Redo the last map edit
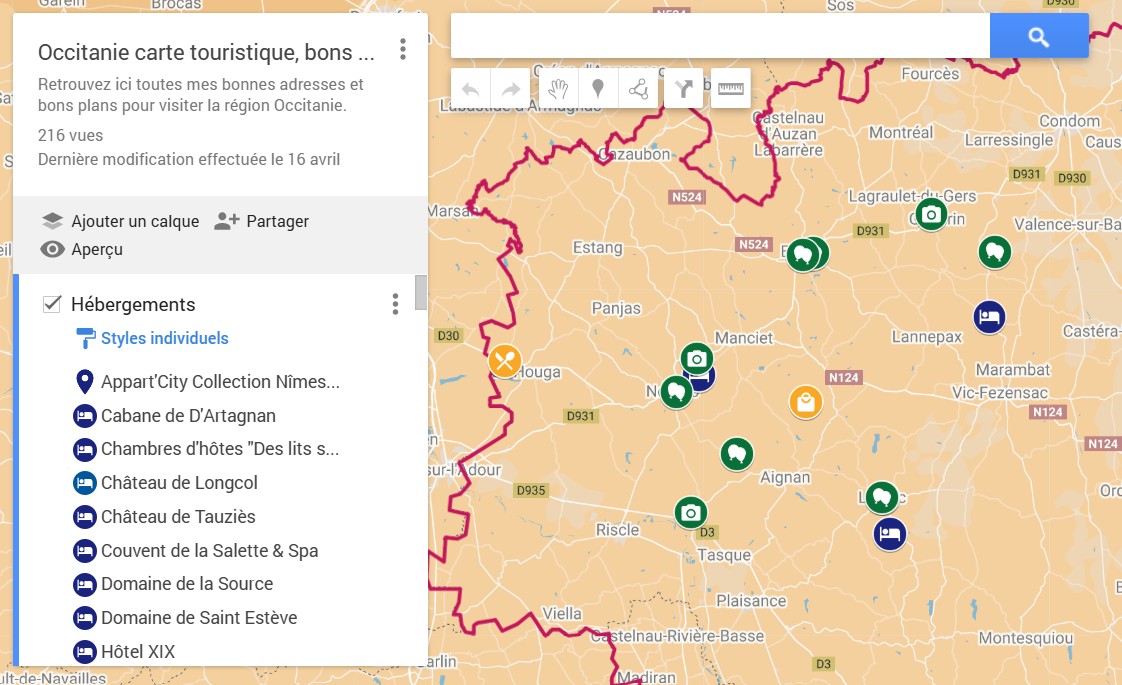Screen dimensions: 1122x685 click(x=510, y=89)
